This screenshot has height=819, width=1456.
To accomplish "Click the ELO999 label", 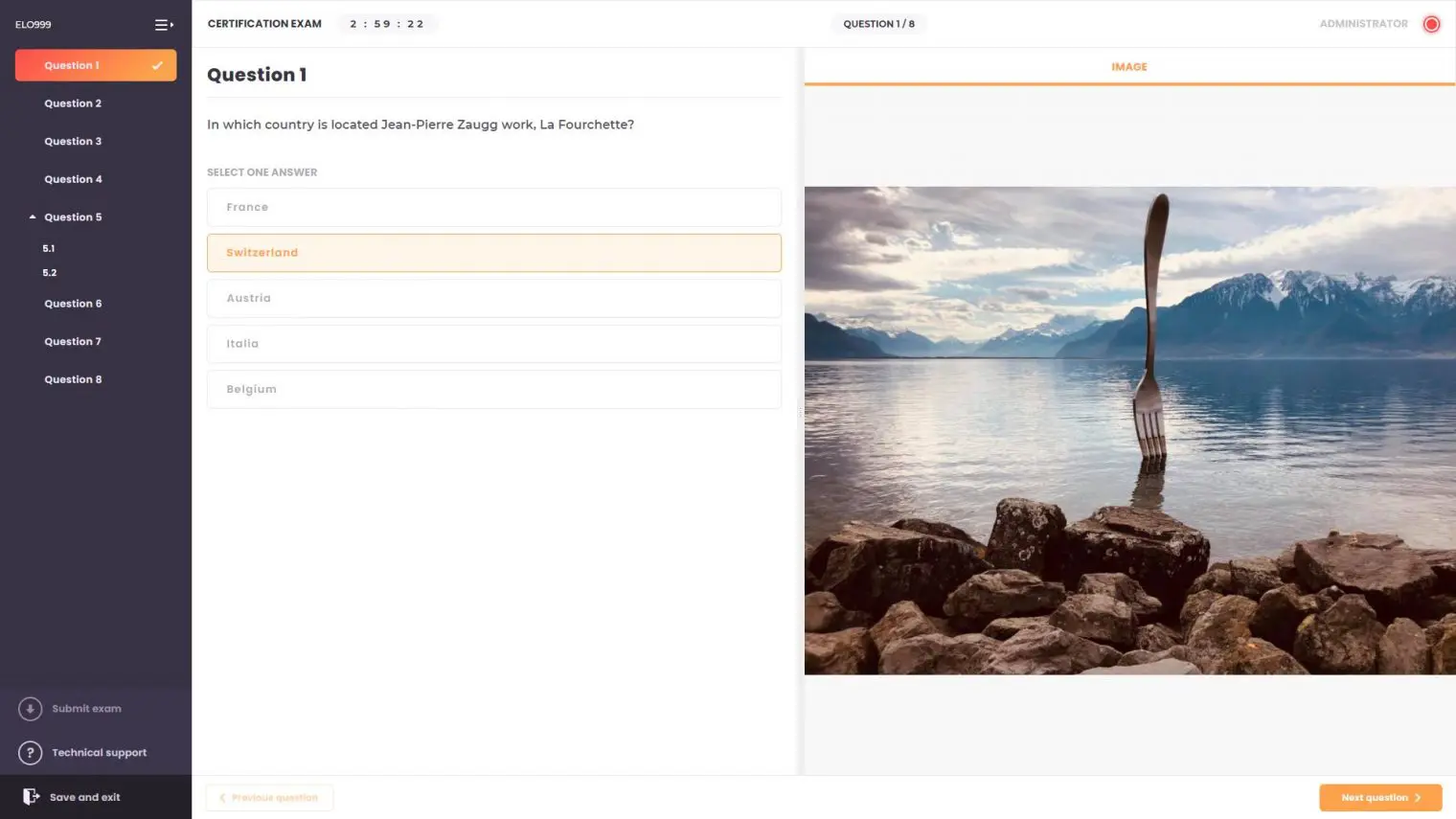I will [x=34, y=25].
